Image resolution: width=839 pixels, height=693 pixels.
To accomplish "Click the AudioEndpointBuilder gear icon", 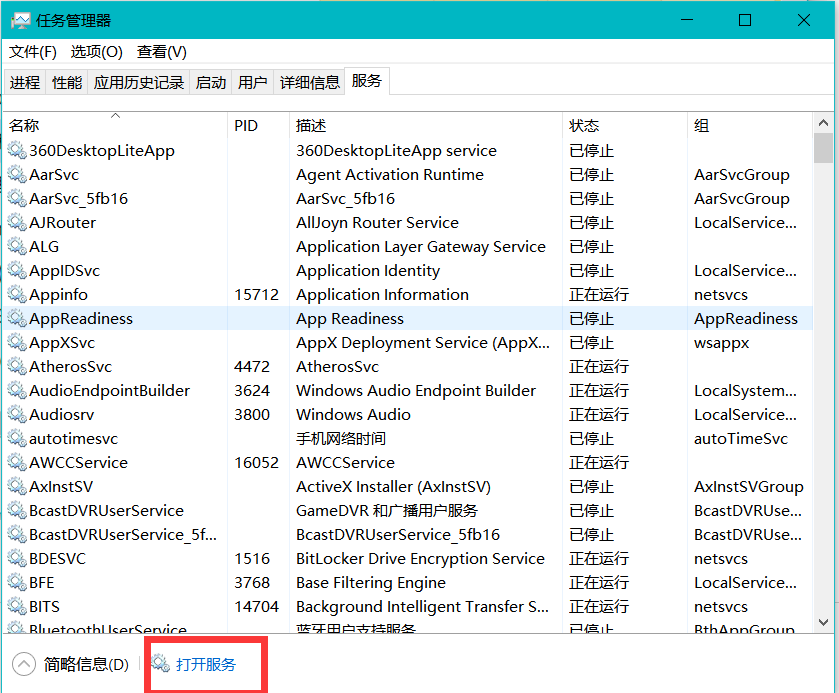I will 17,391.
